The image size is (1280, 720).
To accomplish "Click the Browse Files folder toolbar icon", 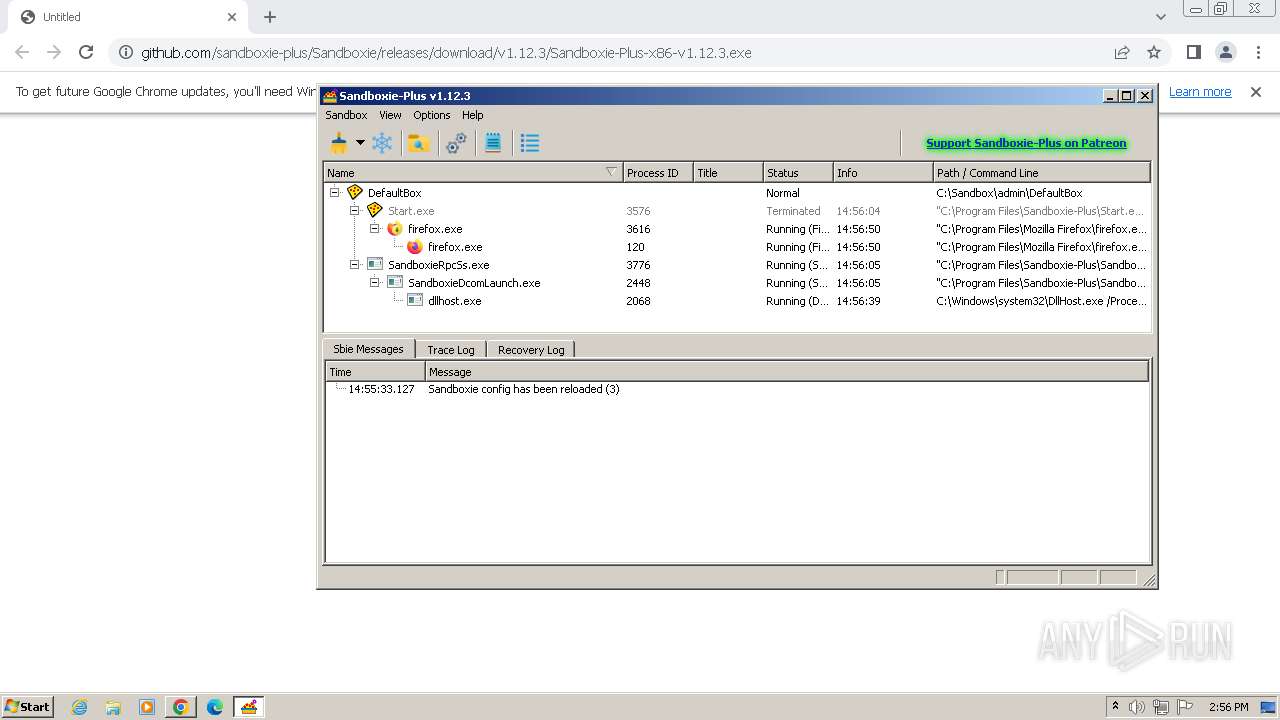I will coord(419,143).
